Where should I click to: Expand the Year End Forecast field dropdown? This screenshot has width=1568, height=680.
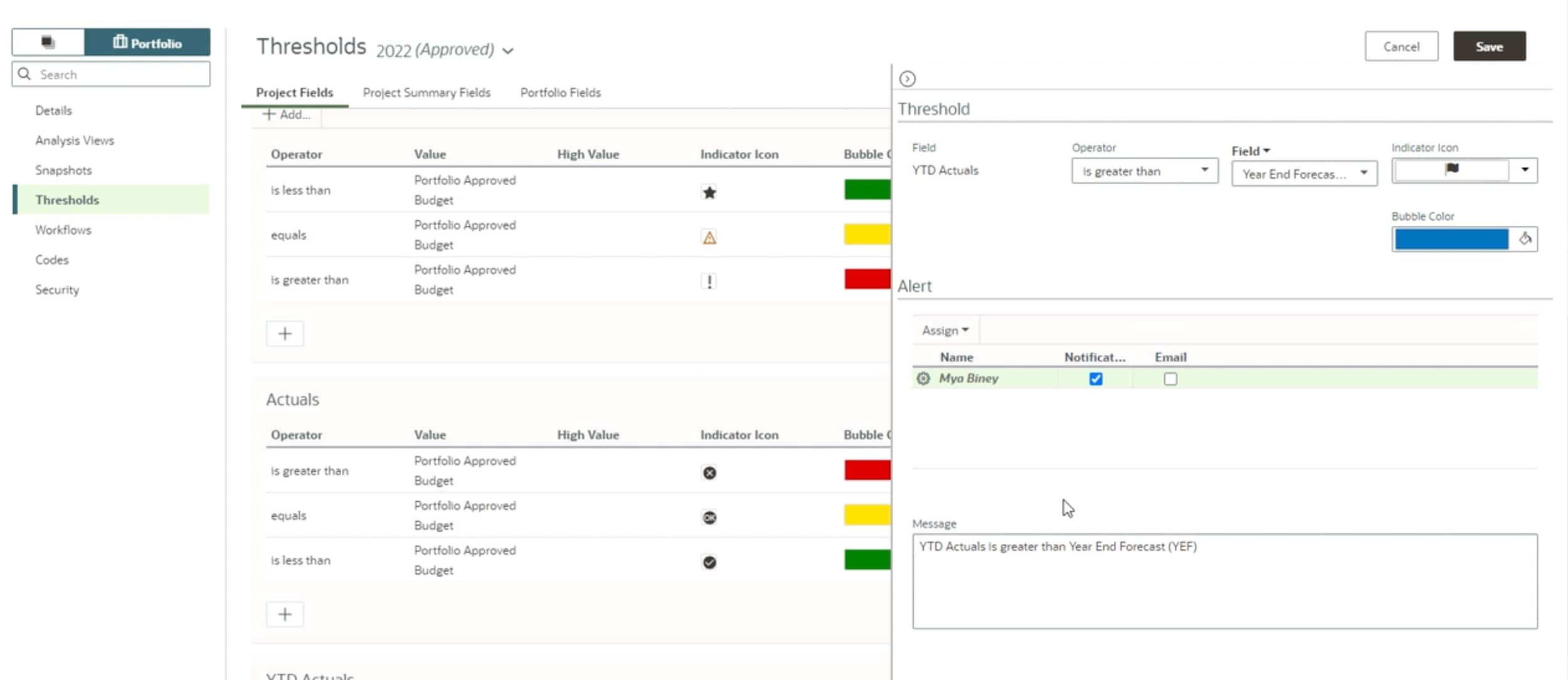click(1303, 174)
